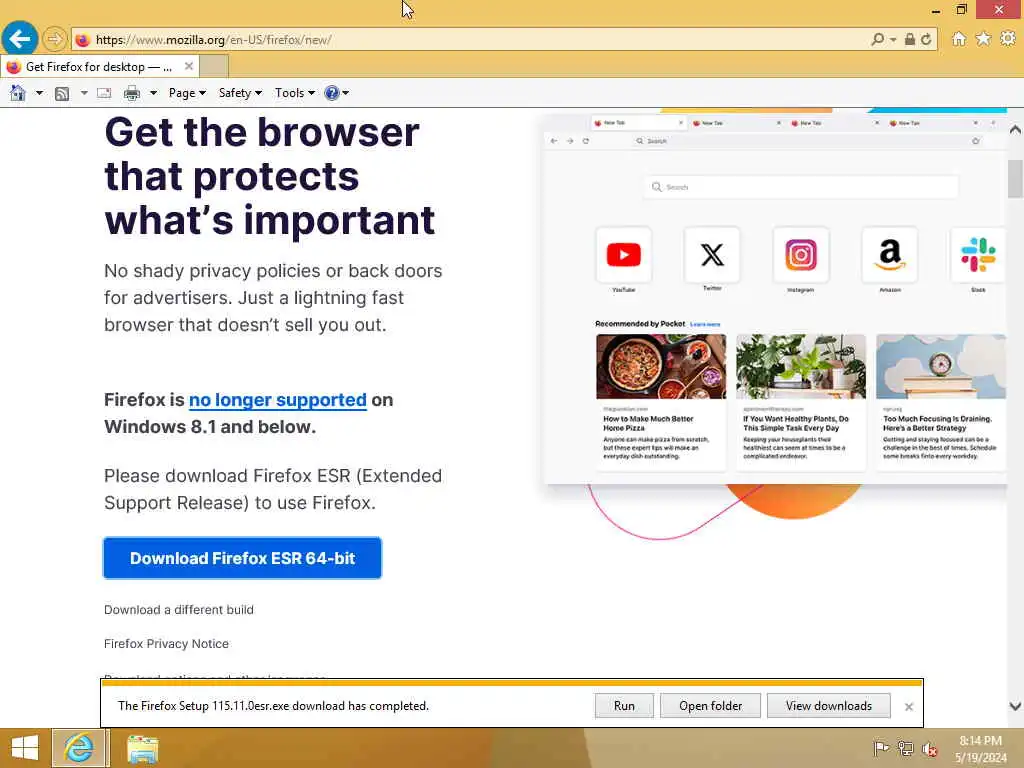Click the Print icon

(x=132, y=93)
